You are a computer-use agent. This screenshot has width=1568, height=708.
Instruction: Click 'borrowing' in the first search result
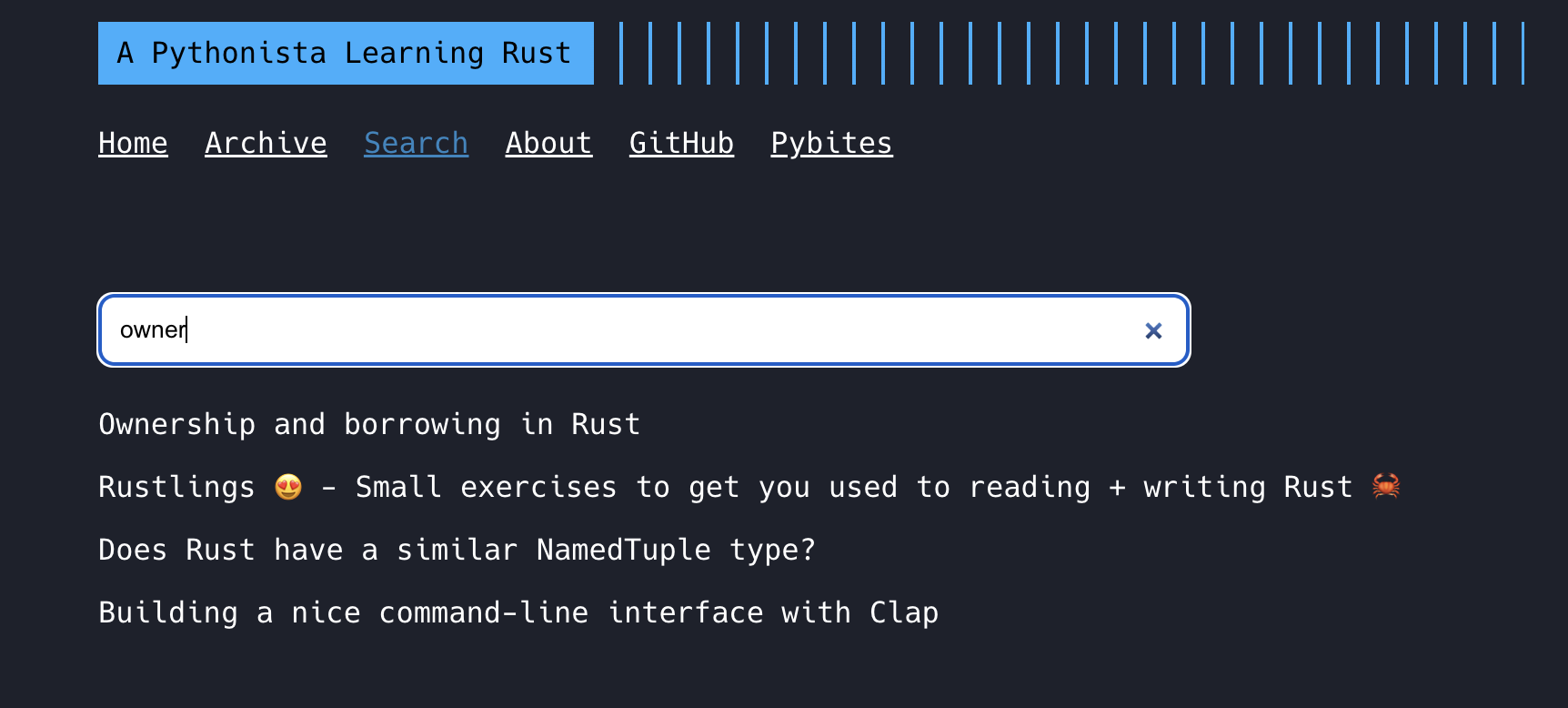click(422, 424)
